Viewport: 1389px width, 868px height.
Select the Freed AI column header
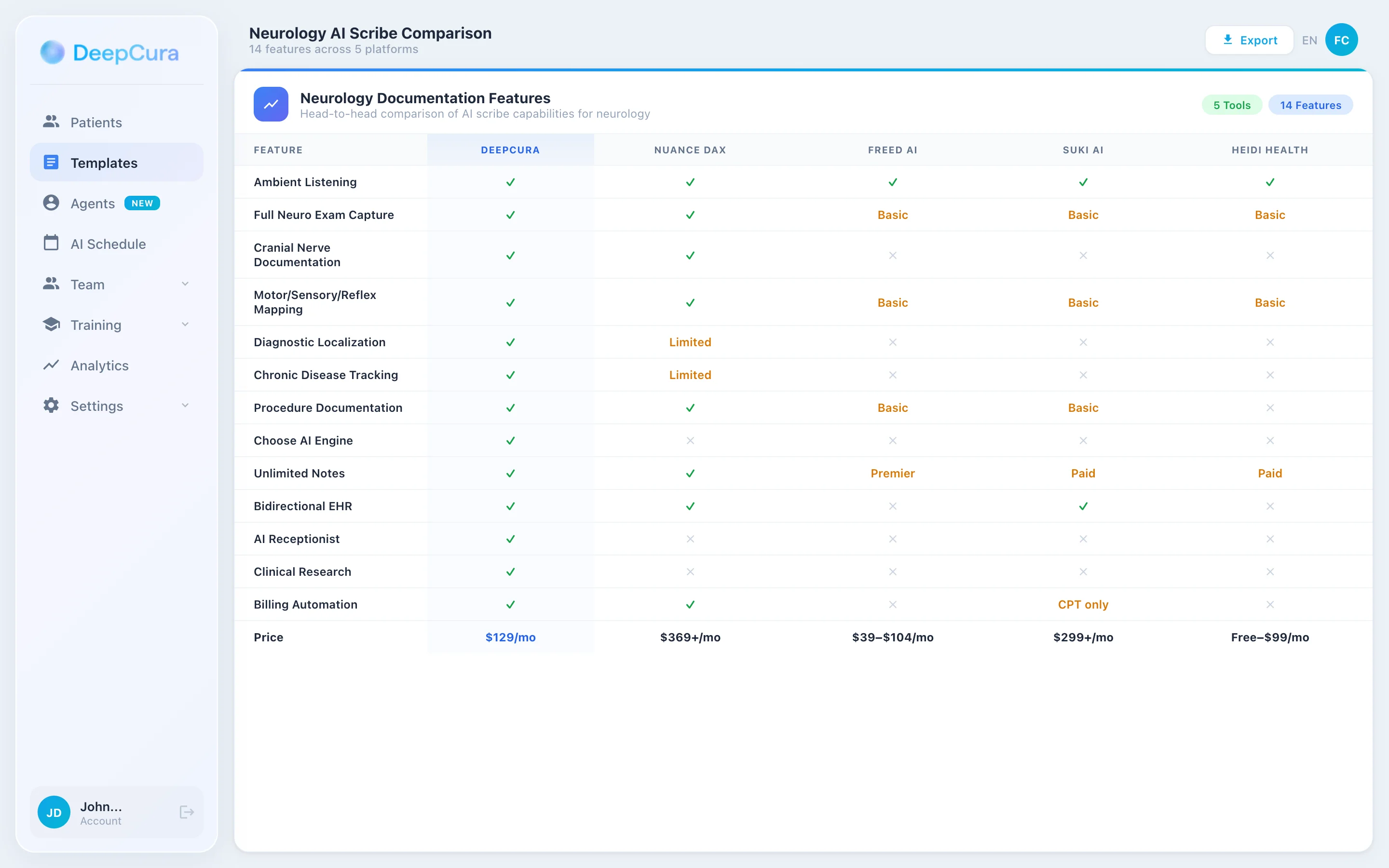(x=892, y=150)
